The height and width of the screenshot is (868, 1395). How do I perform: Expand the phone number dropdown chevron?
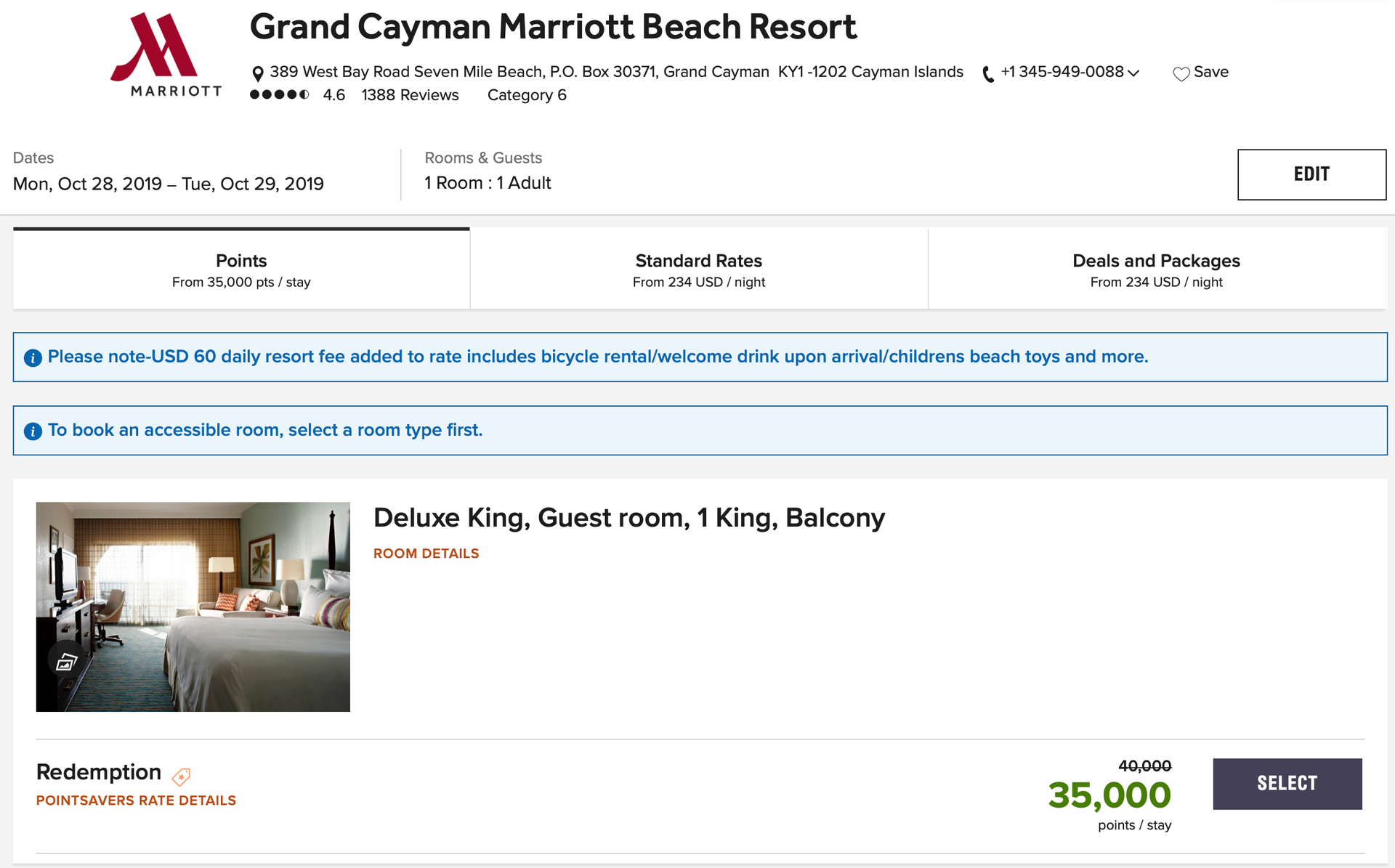point(1133,73)
